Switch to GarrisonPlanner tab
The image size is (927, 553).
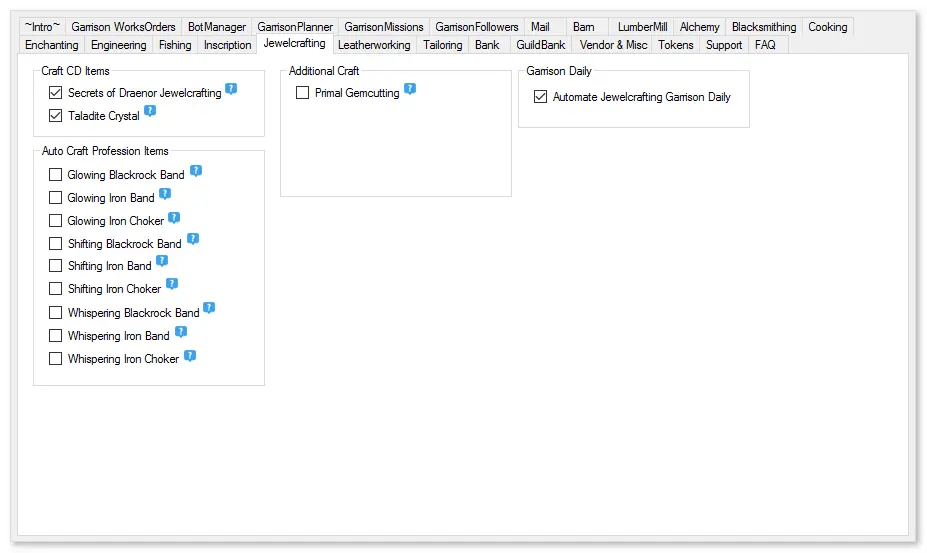[294, 27]
